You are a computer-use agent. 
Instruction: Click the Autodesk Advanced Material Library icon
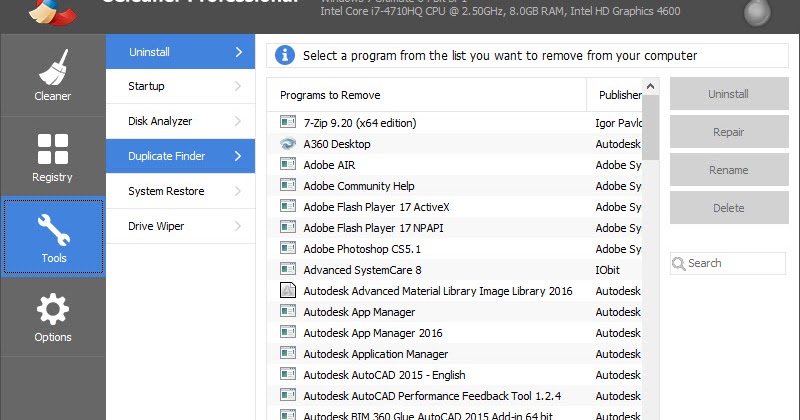tap(288, 290)
